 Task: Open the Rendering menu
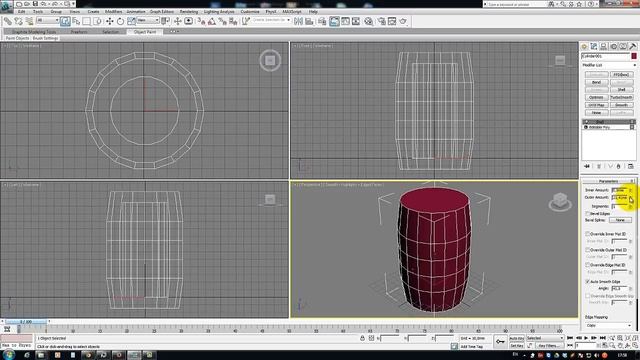click(x=189, y=12)
